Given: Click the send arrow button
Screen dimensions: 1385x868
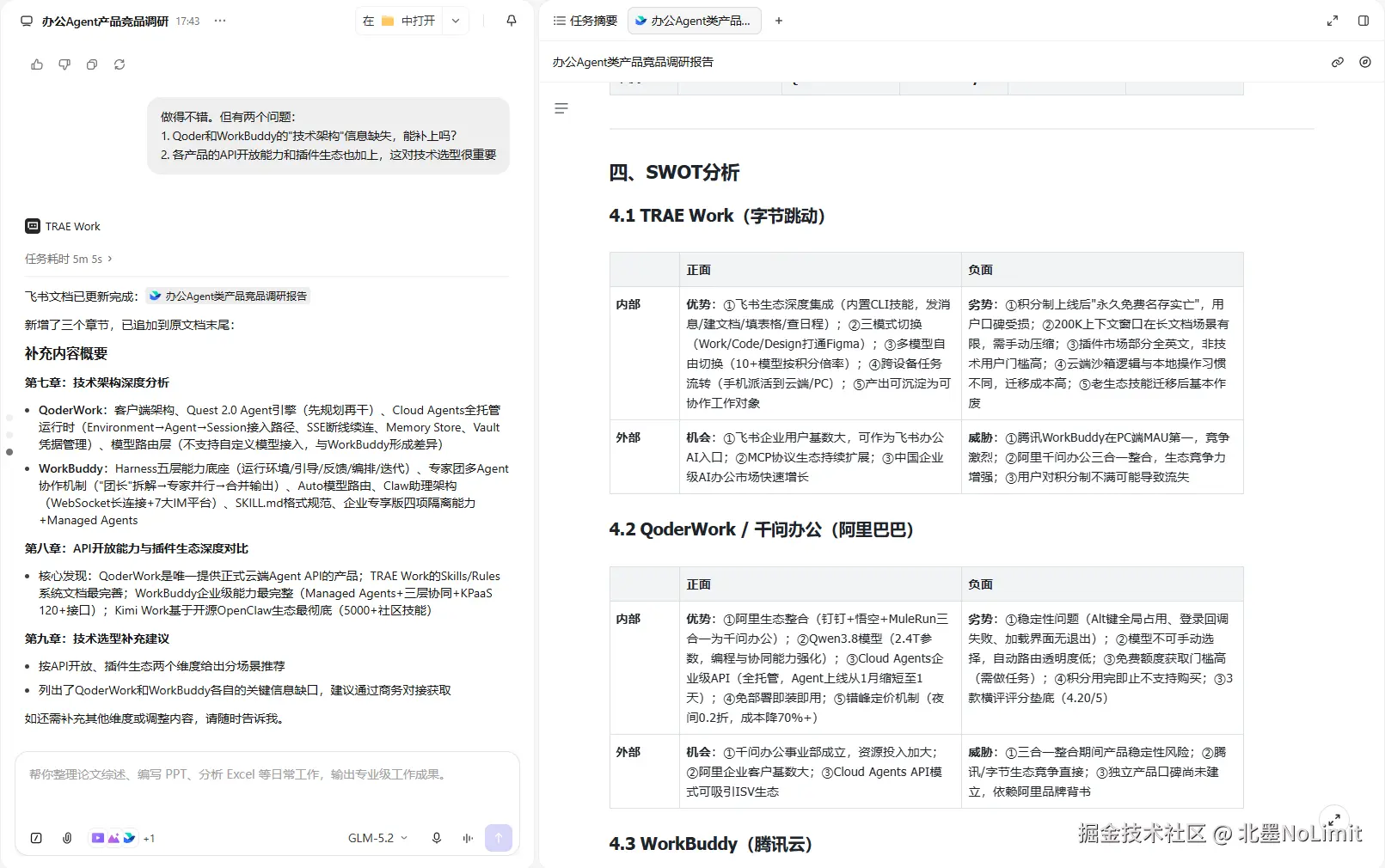Looking at the screenshot, I should (499, 838).
